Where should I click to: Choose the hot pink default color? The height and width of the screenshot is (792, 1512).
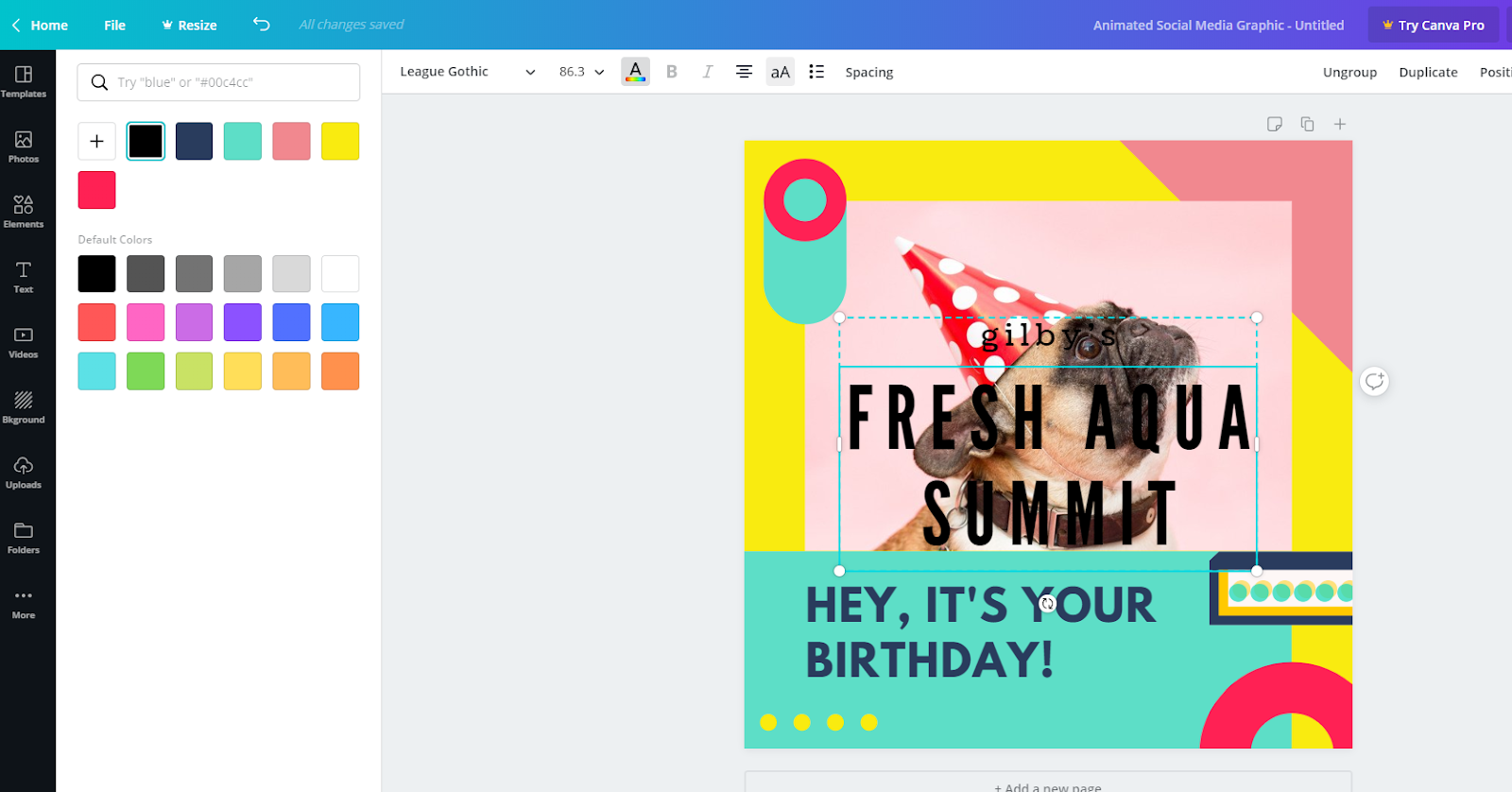tap(146, 322)
